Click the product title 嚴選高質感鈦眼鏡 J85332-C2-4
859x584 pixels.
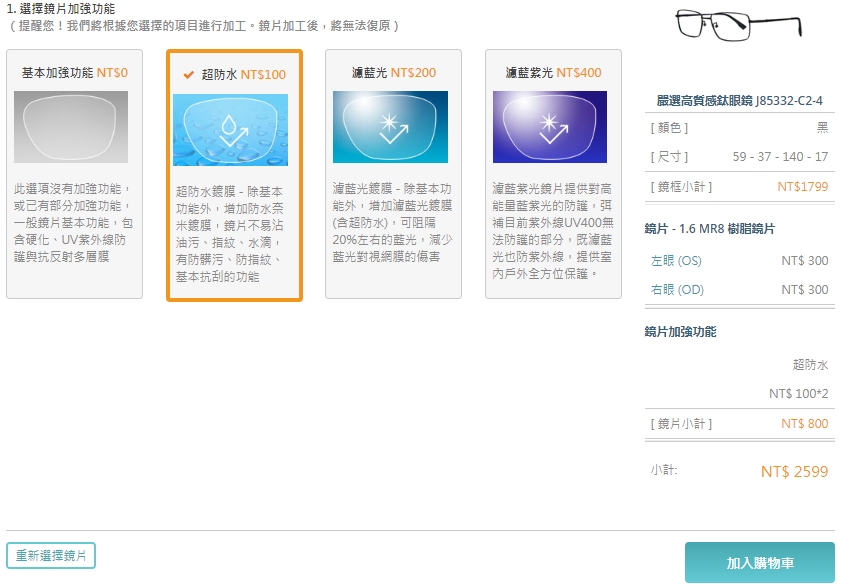point(739,100)
